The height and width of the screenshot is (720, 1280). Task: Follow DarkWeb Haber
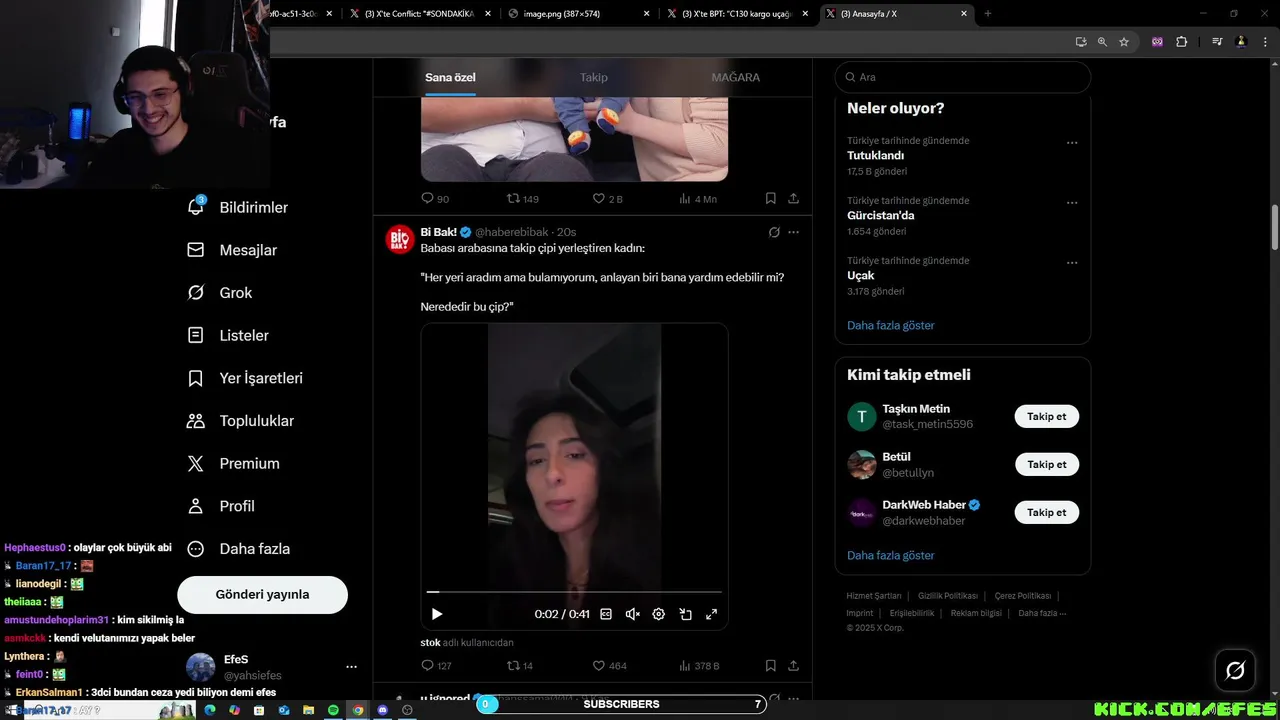click(x=1047, y=512)
